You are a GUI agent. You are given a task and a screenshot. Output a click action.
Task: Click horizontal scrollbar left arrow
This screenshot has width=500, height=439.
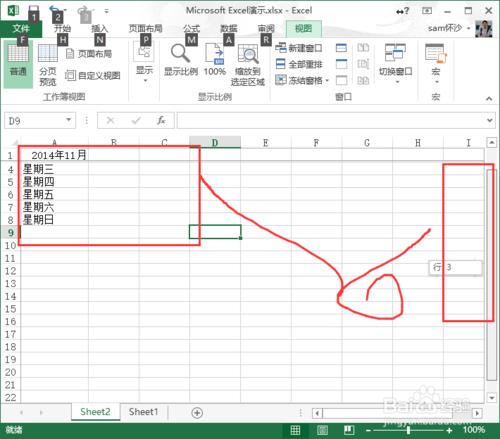pyautogui.click(x=317, y=413)
